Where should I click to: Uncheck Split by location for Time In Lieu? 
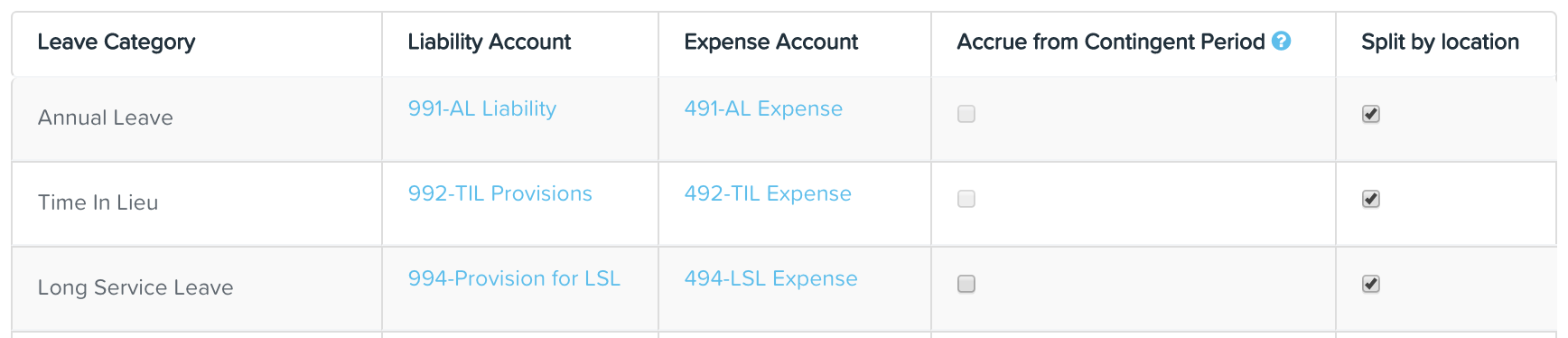[x=1371, y=199]
